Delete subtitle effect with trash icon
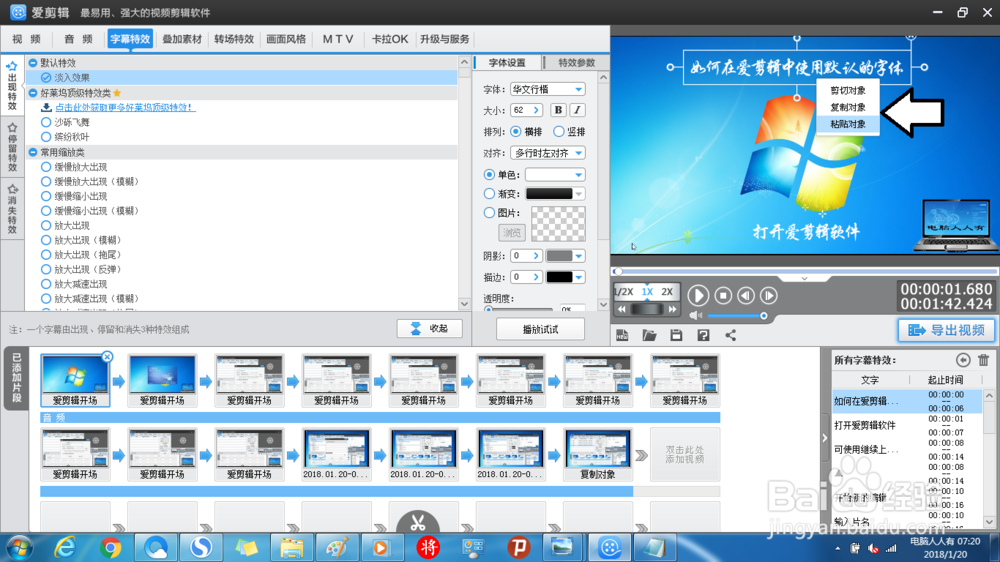The height and width of the screenshot is (562, 1000). (983, 360)
